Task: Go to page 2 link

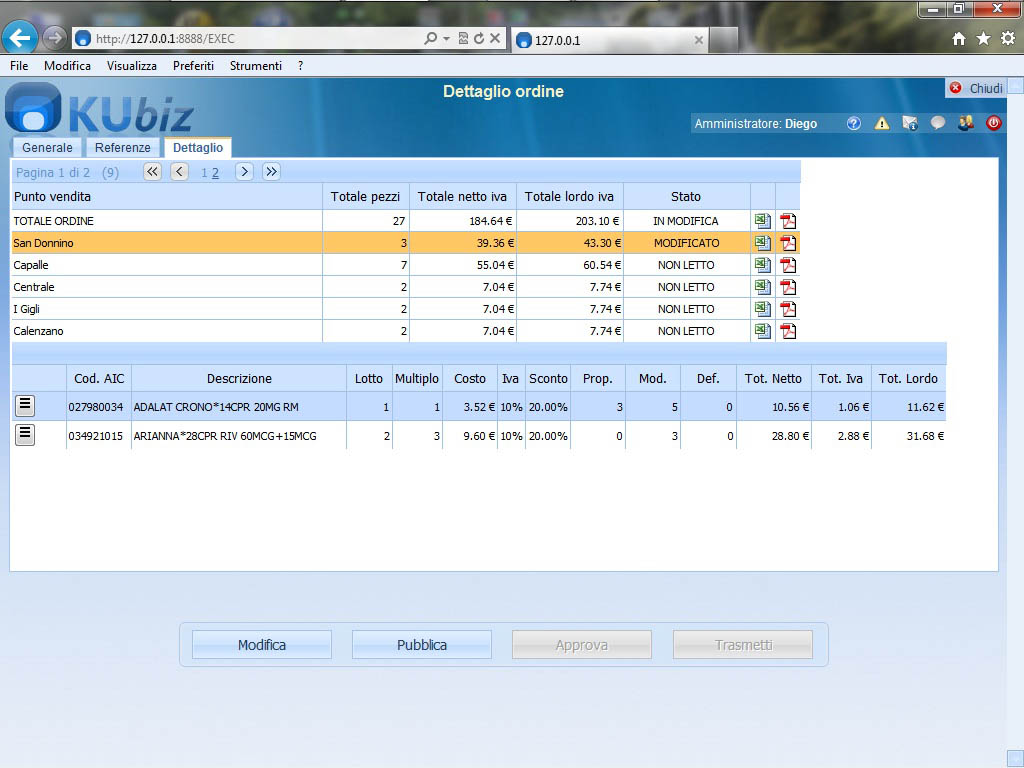Action: 215,173
